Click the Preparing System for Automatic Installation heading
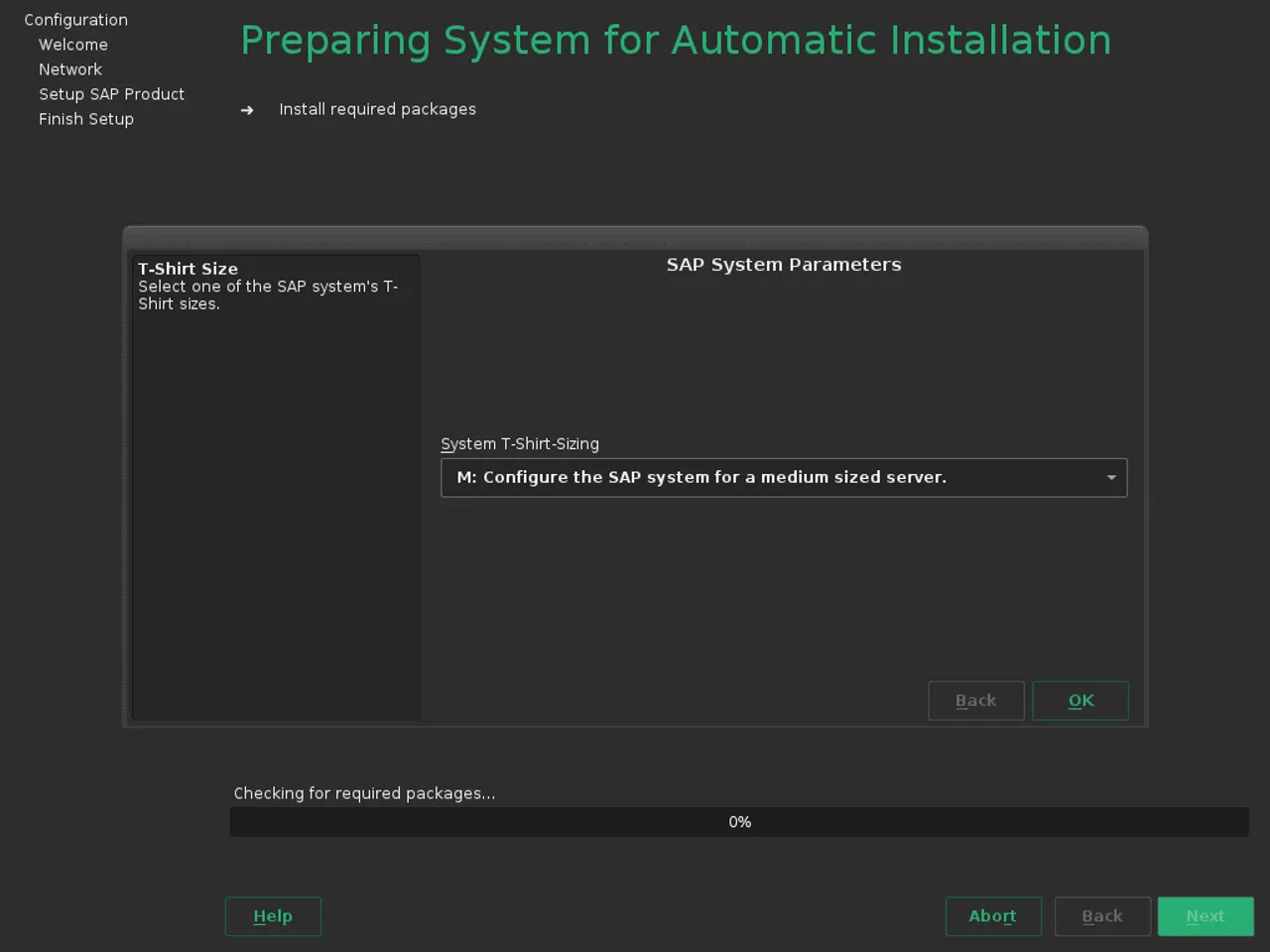 click(x=676, y=41)
